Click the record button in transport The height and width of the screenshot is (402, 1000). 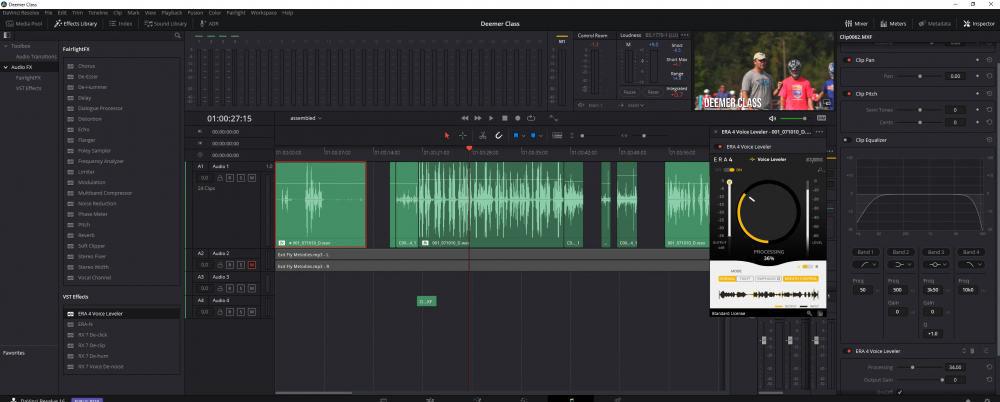(517, 118)
